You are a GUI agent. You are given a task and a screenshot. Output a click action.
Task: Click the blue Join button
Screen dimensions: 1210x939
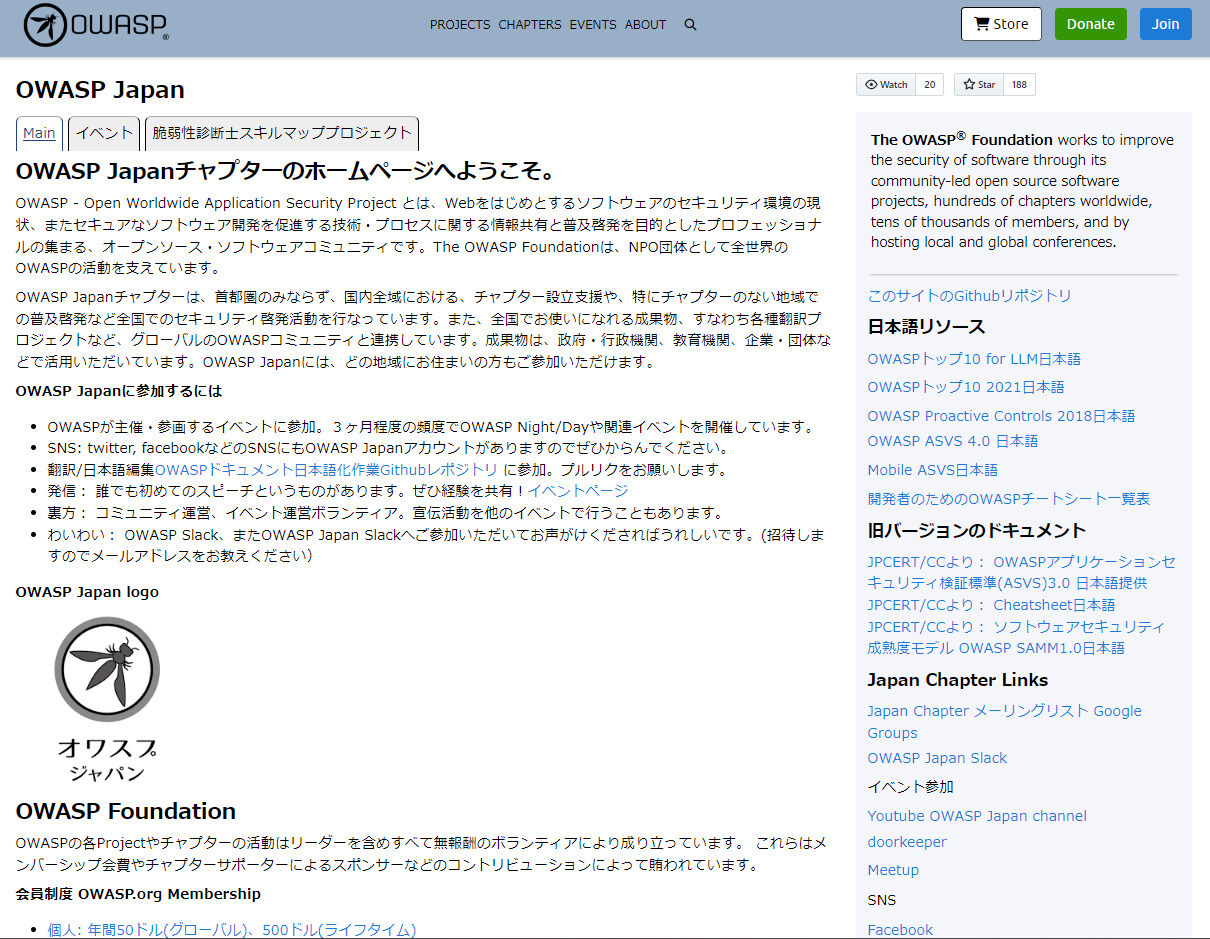(1165, 23)
